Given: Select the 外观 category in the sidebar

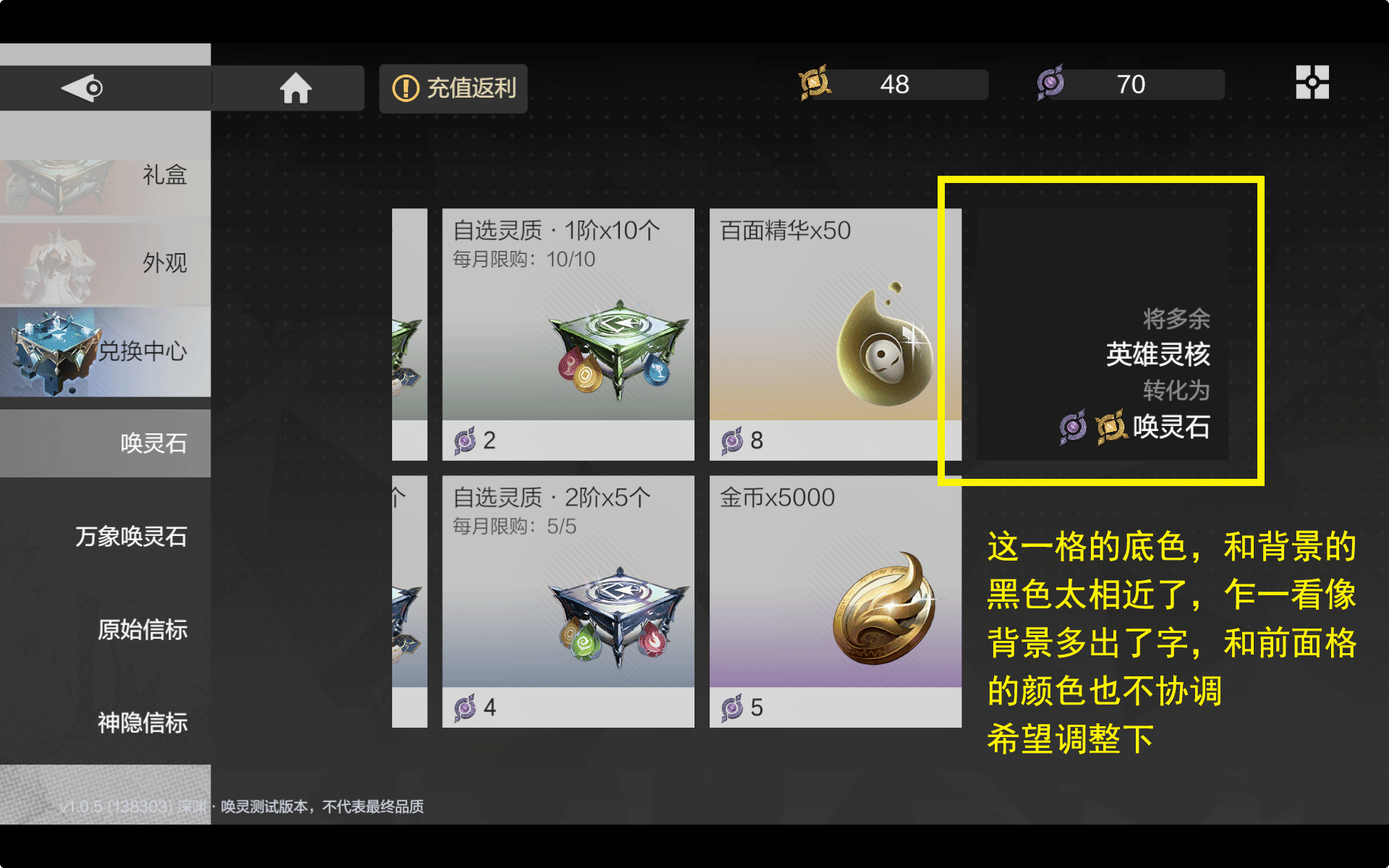Looking at the screenshot, I should pos(106,263).
